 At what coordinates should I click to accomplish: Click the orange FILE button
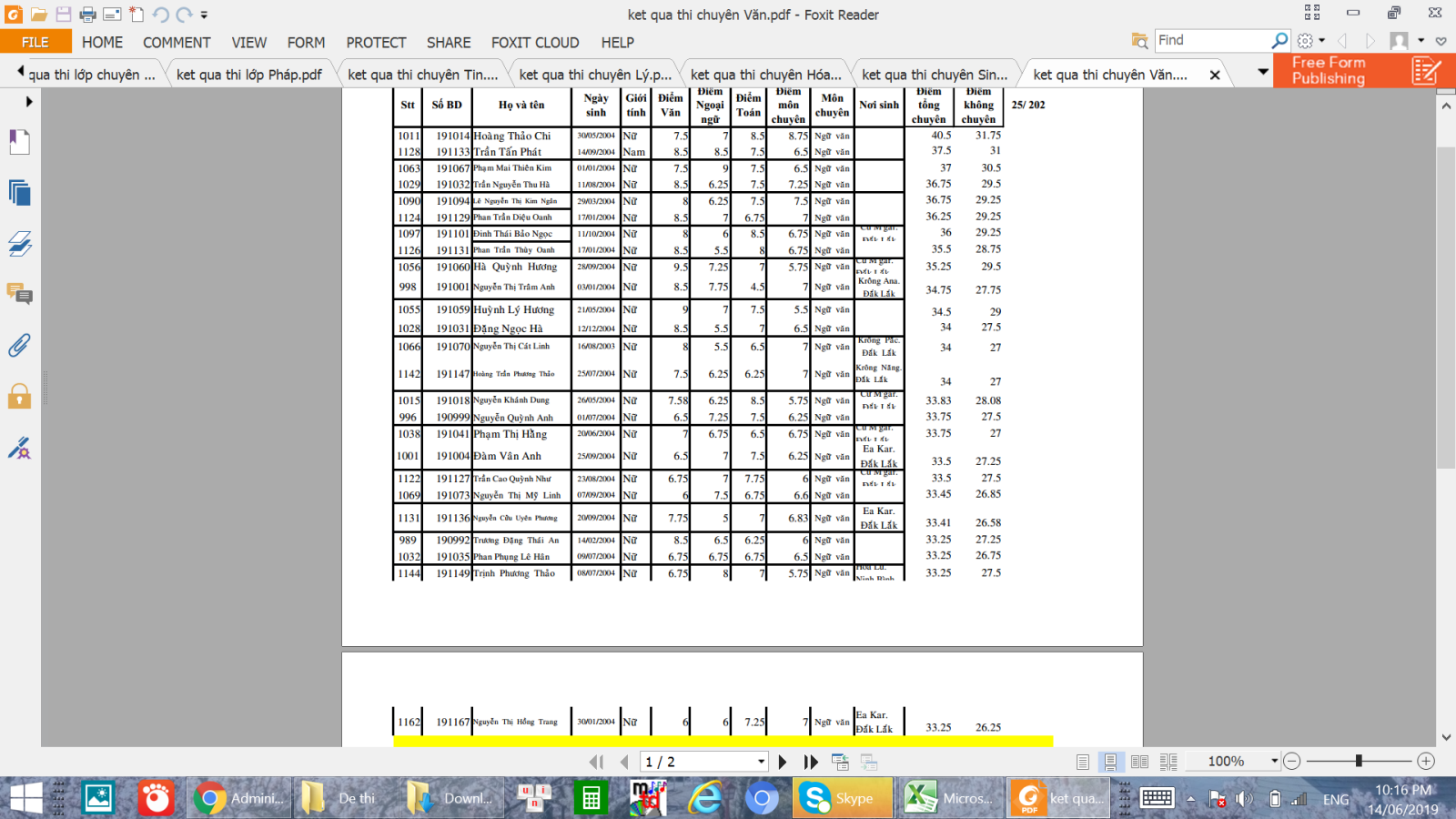pos(35,43)
